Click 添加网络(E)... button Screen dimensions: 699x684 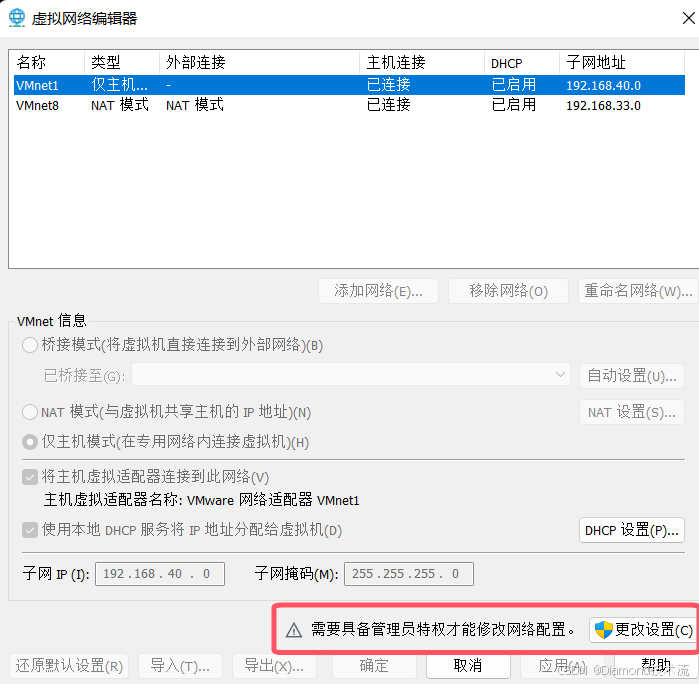click(378, 291)
